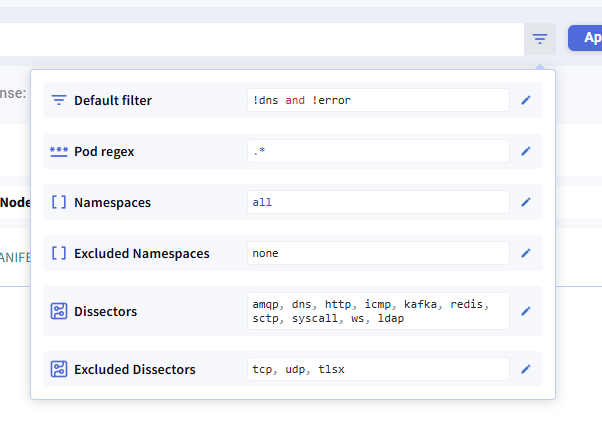Image resolution: width=602 pixels, height=423 pixels.
Task: Click the filter settings icon beside query bar
Action: (539, 39)
